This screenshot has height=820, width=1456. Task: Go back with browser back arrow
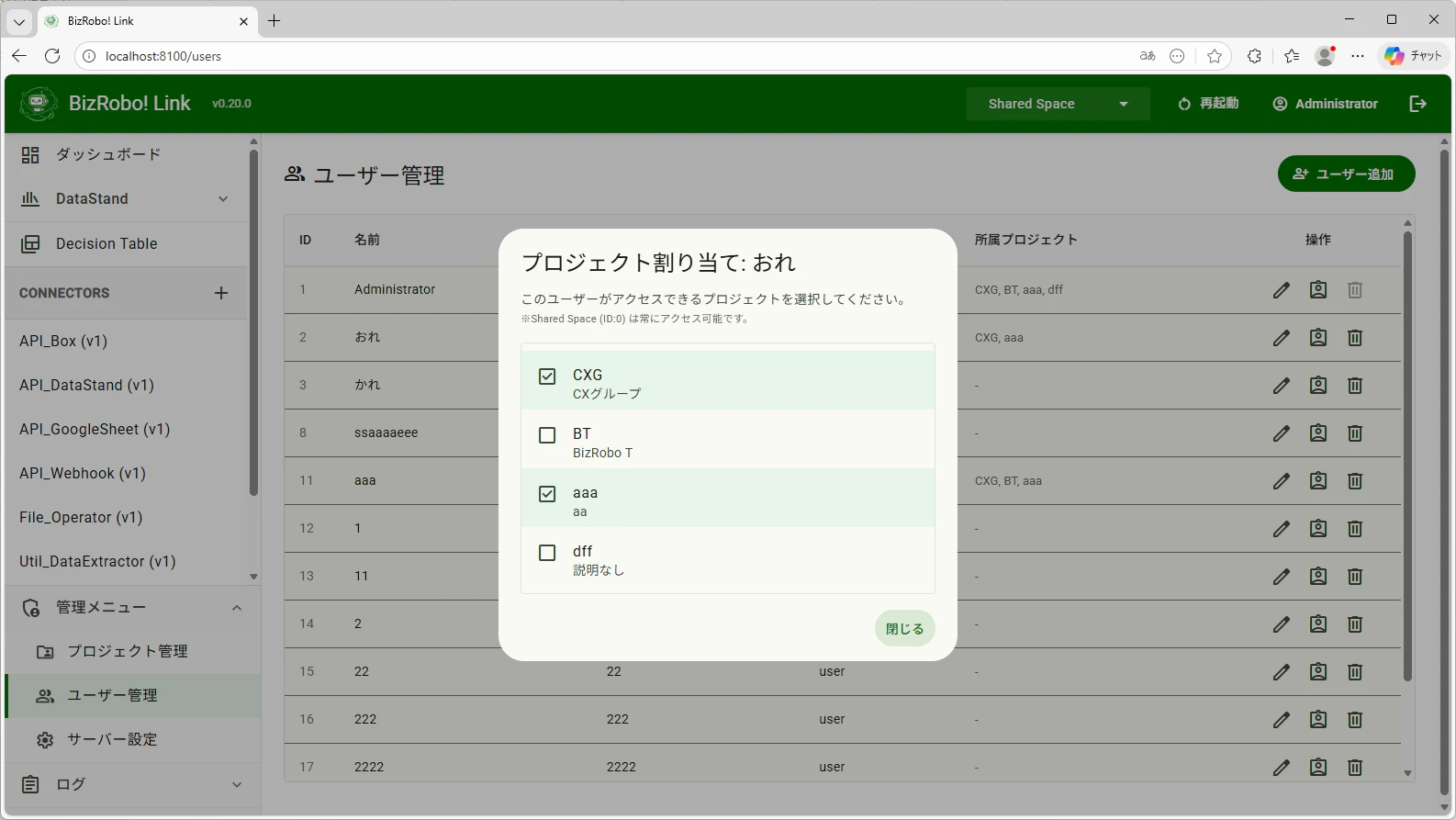pos(18,56)
